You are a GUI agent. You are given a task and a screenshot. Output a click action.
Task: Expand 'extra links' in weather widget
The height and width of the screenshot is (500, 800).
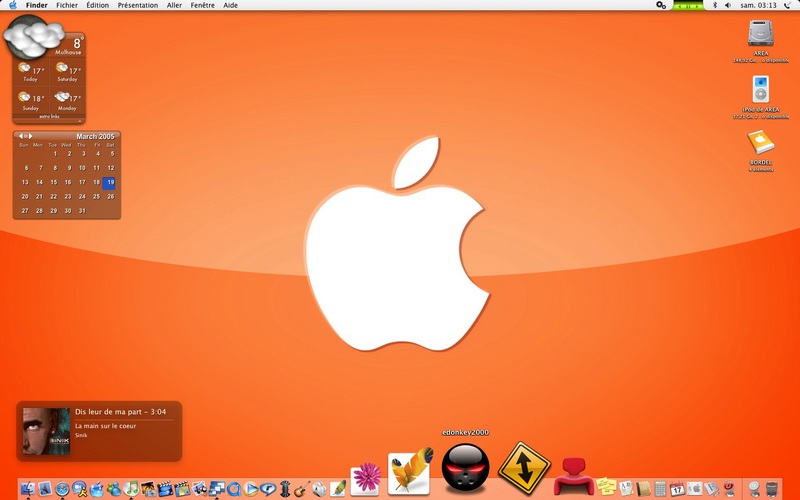click(x=49, y=117)
